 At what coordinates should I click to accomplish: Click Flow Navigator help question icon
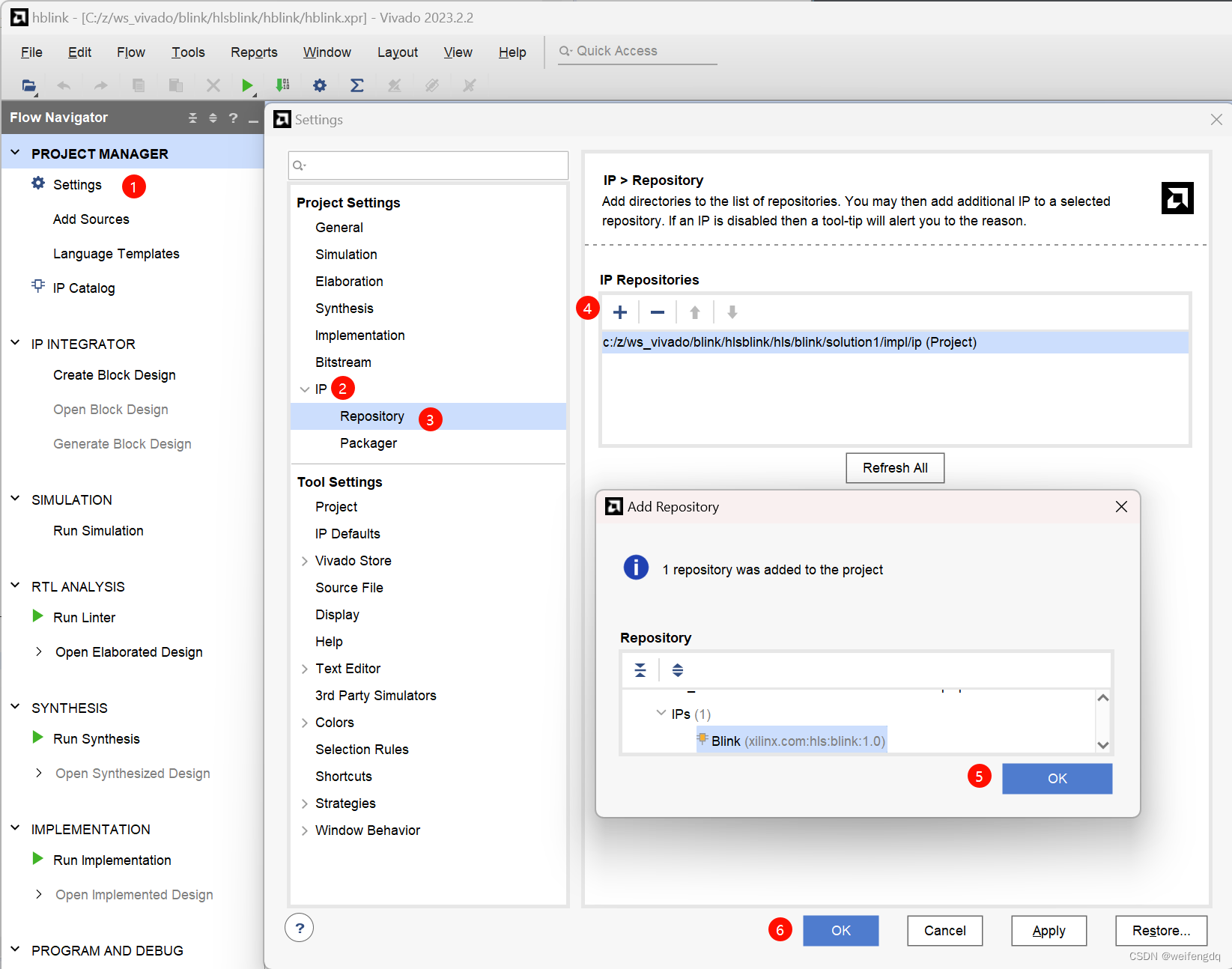click(234, 118)
